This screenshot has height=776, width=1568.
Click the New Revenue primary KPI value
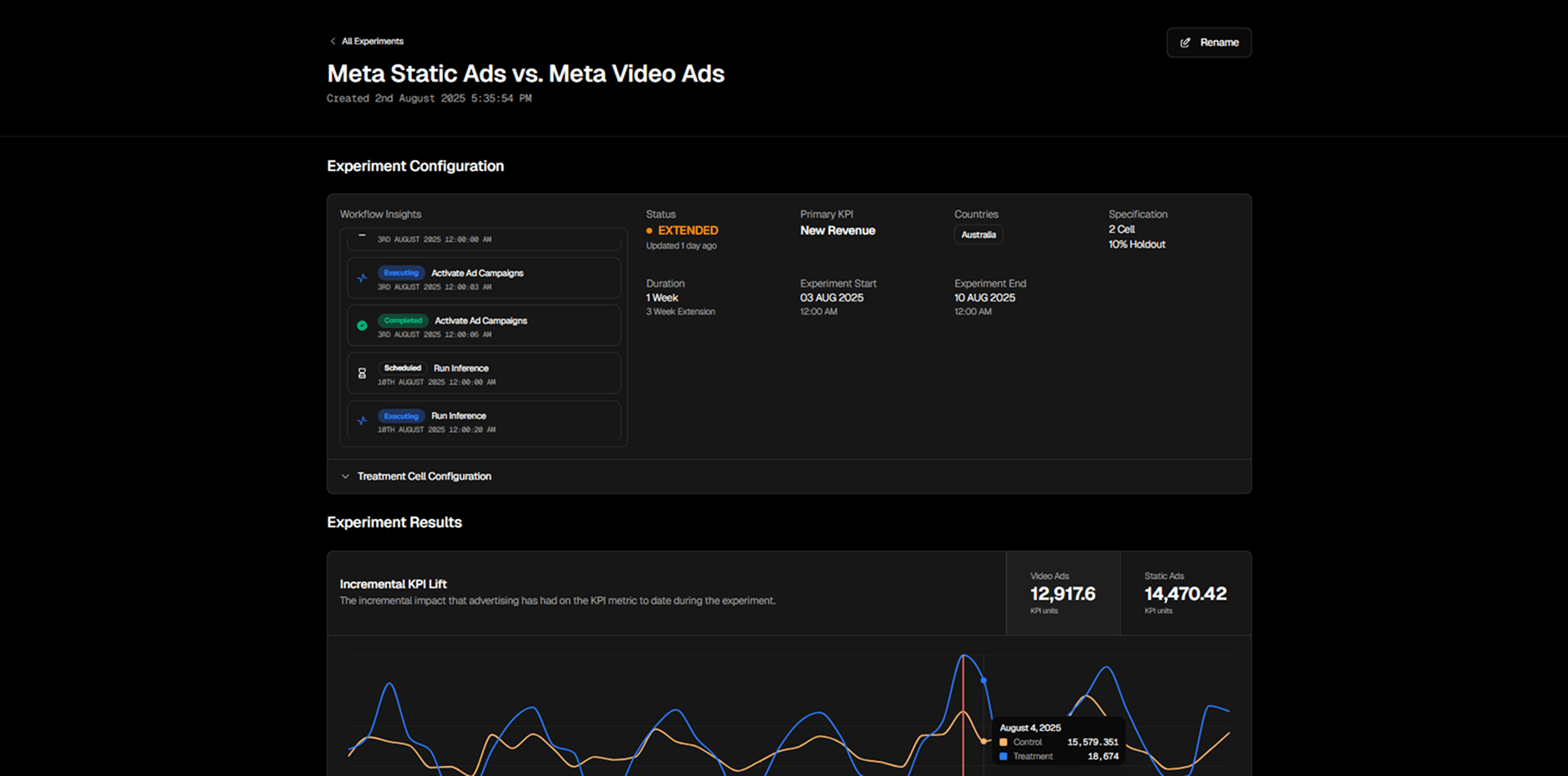pyautogui.click(x=837, y=231)
